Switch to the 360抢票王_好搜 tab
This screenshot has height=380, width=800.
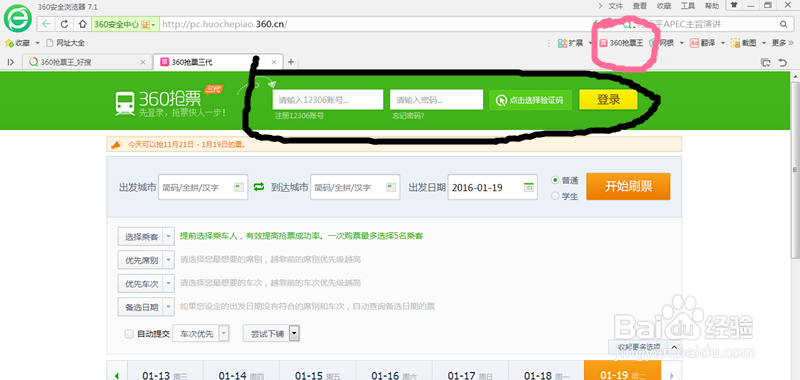tap(87, 62)
